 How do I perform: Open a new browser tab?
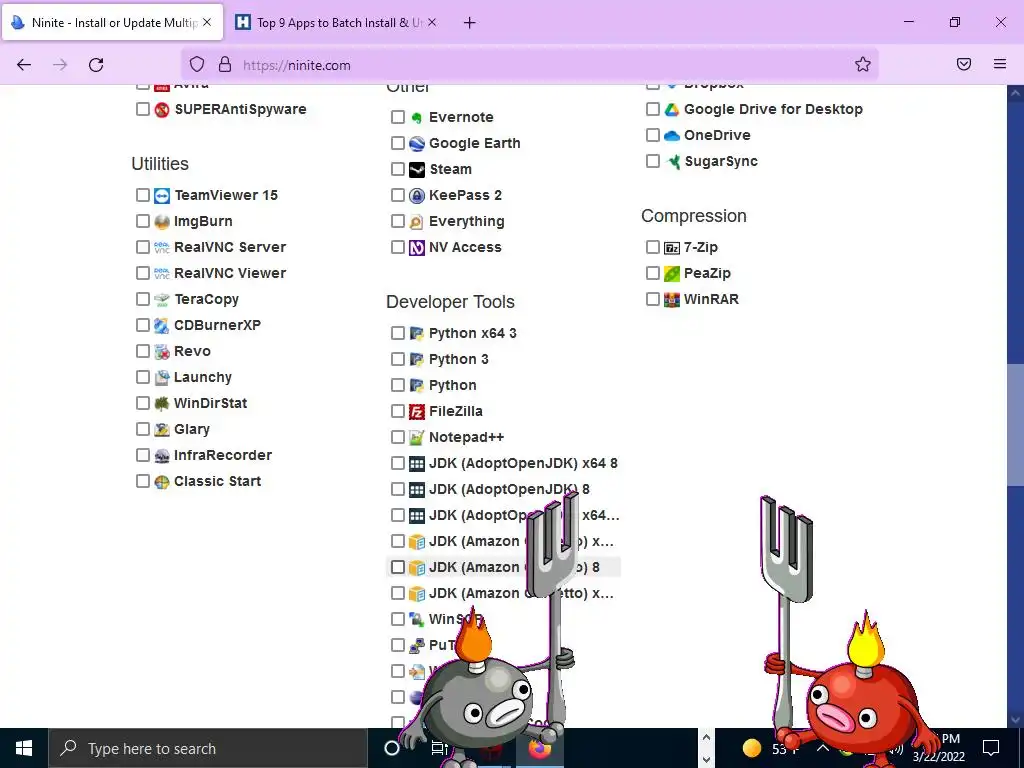tap(470, 23)
